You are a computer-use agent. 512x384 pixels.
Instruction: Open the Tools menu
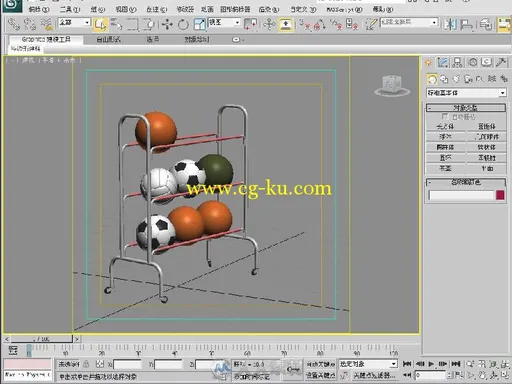coord(69,9)
